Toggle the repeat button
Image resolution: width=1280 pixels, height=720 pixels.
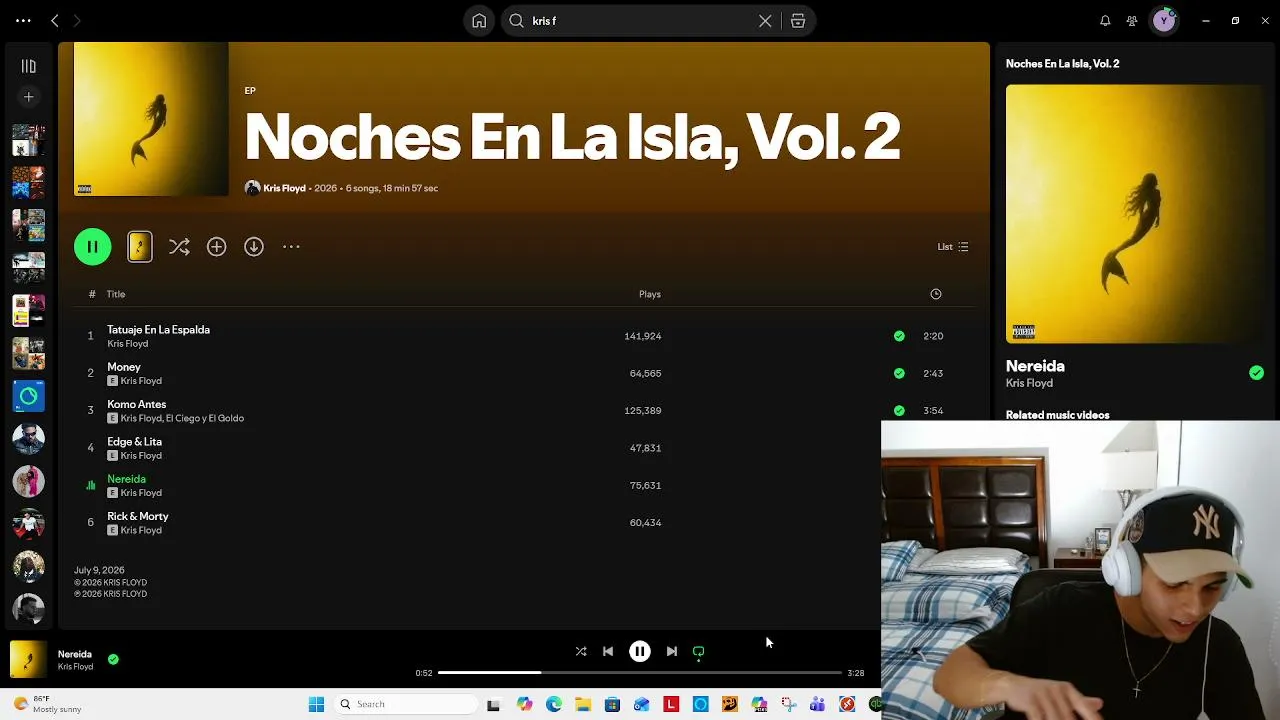(699, 651)
